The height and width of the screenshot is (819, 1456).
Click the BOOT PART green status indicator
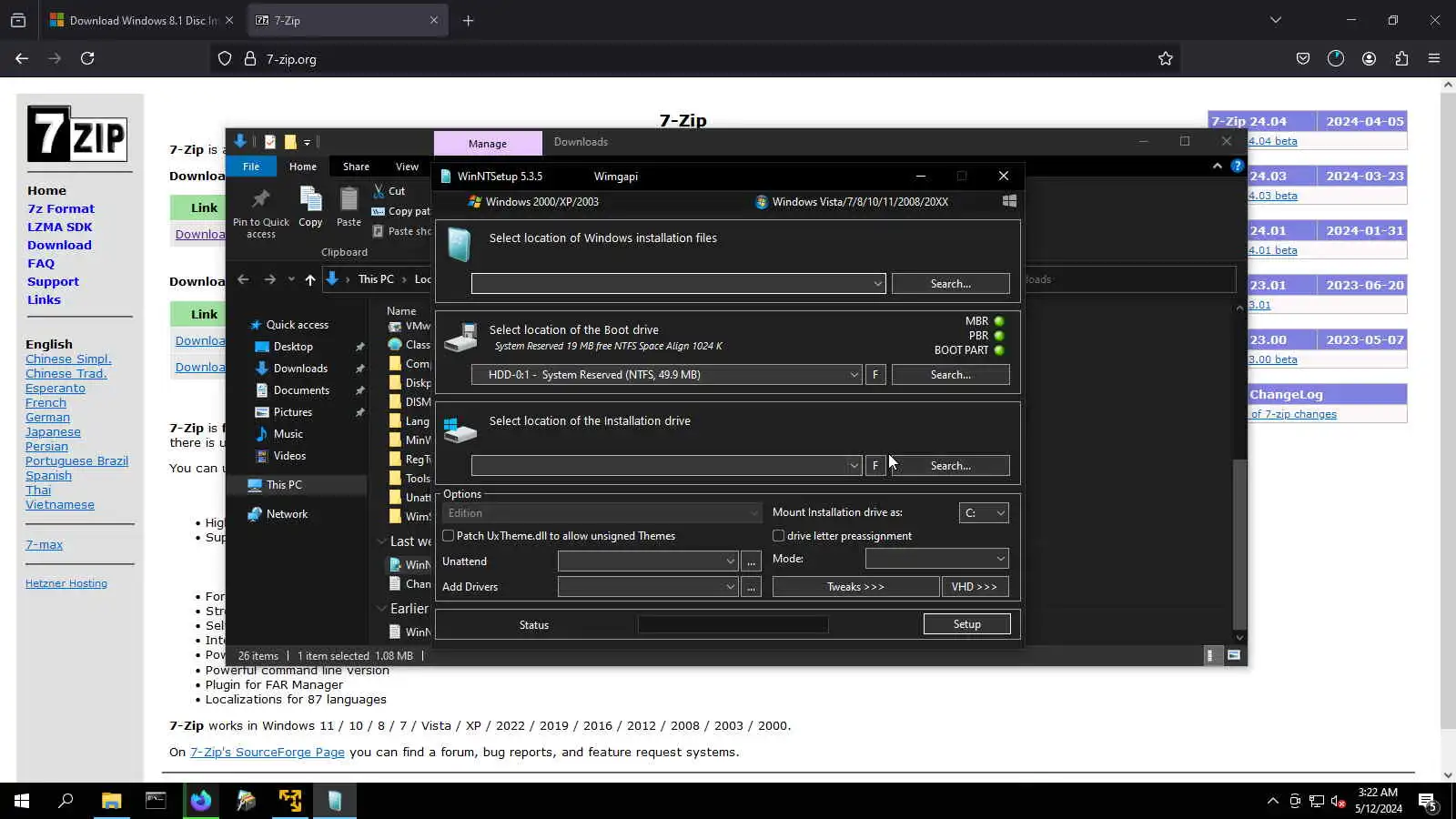coord(998,350)
